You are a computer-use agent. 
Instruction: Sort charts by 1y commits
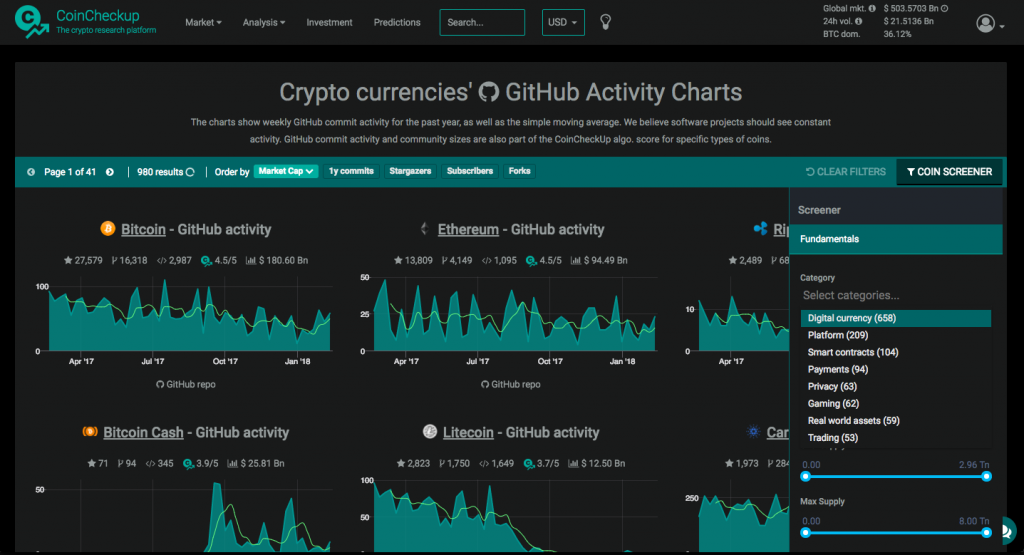(351, 171)
